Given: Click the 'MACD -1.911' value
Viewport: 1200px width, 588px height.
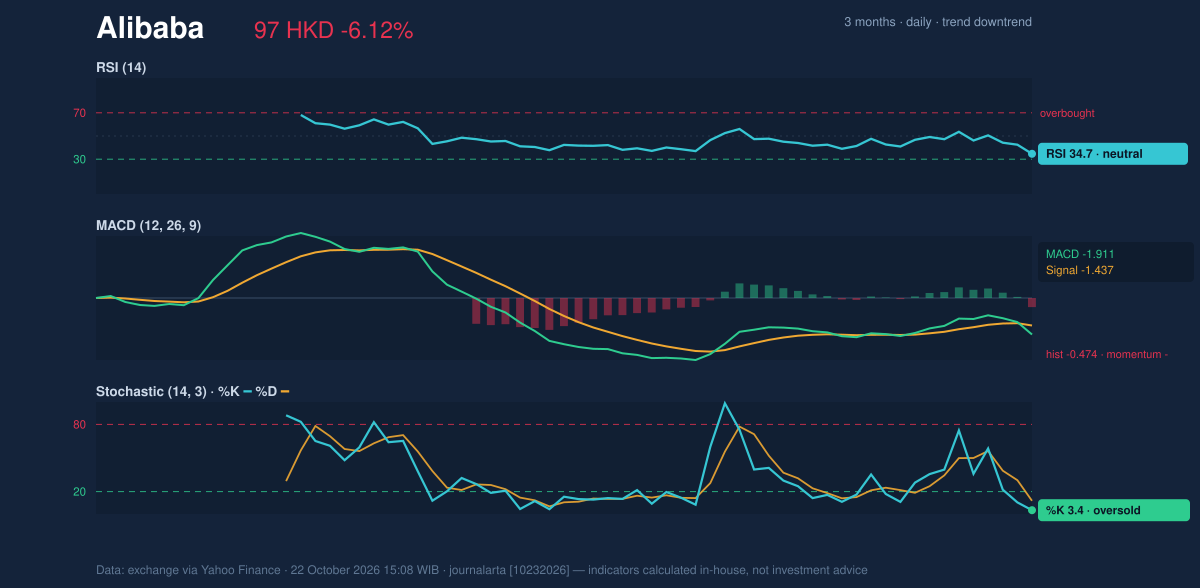Looking at the screenshot, I should (1080, 254).
